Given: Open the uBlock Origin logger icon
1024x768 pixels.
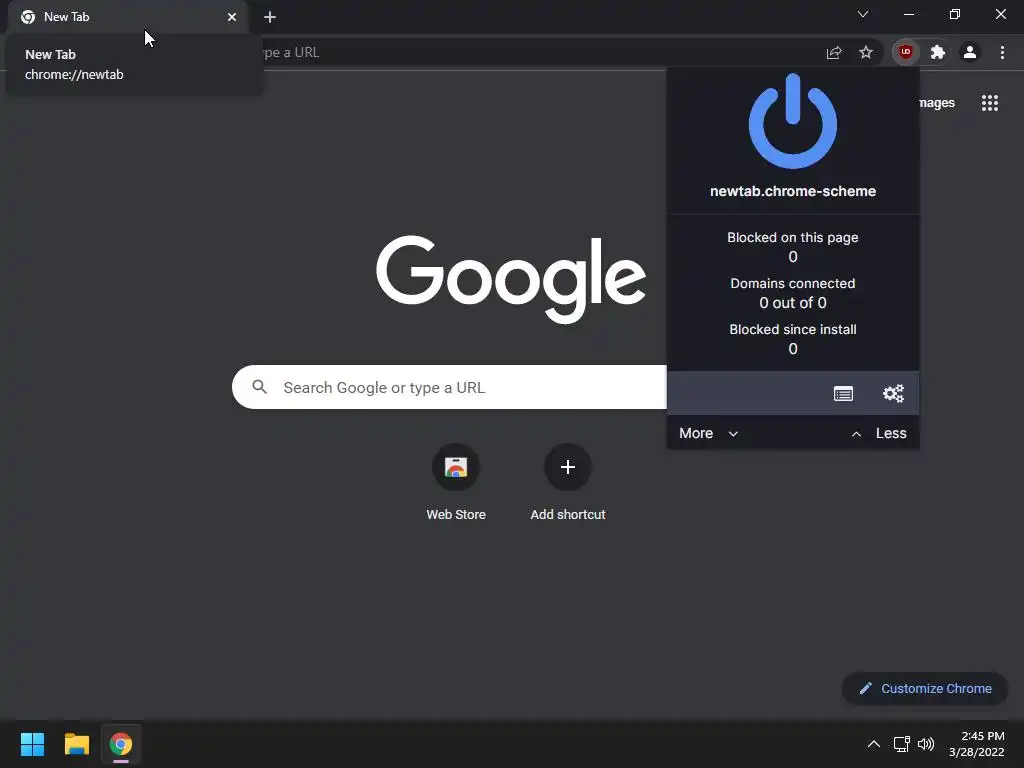Looking at the screenshot, I should click(x=843, y=394).
